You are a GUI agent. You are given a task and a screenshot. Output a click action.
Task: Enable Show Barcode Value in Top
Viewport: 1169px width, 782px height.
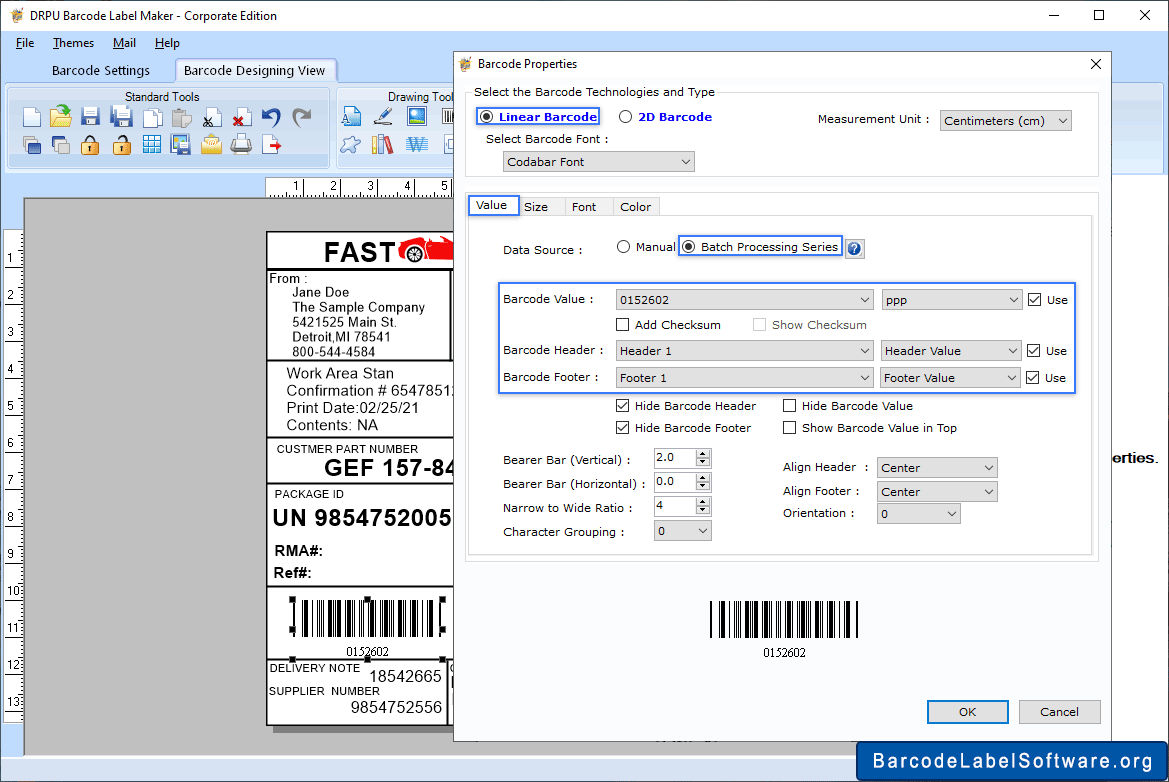(790, 428)
